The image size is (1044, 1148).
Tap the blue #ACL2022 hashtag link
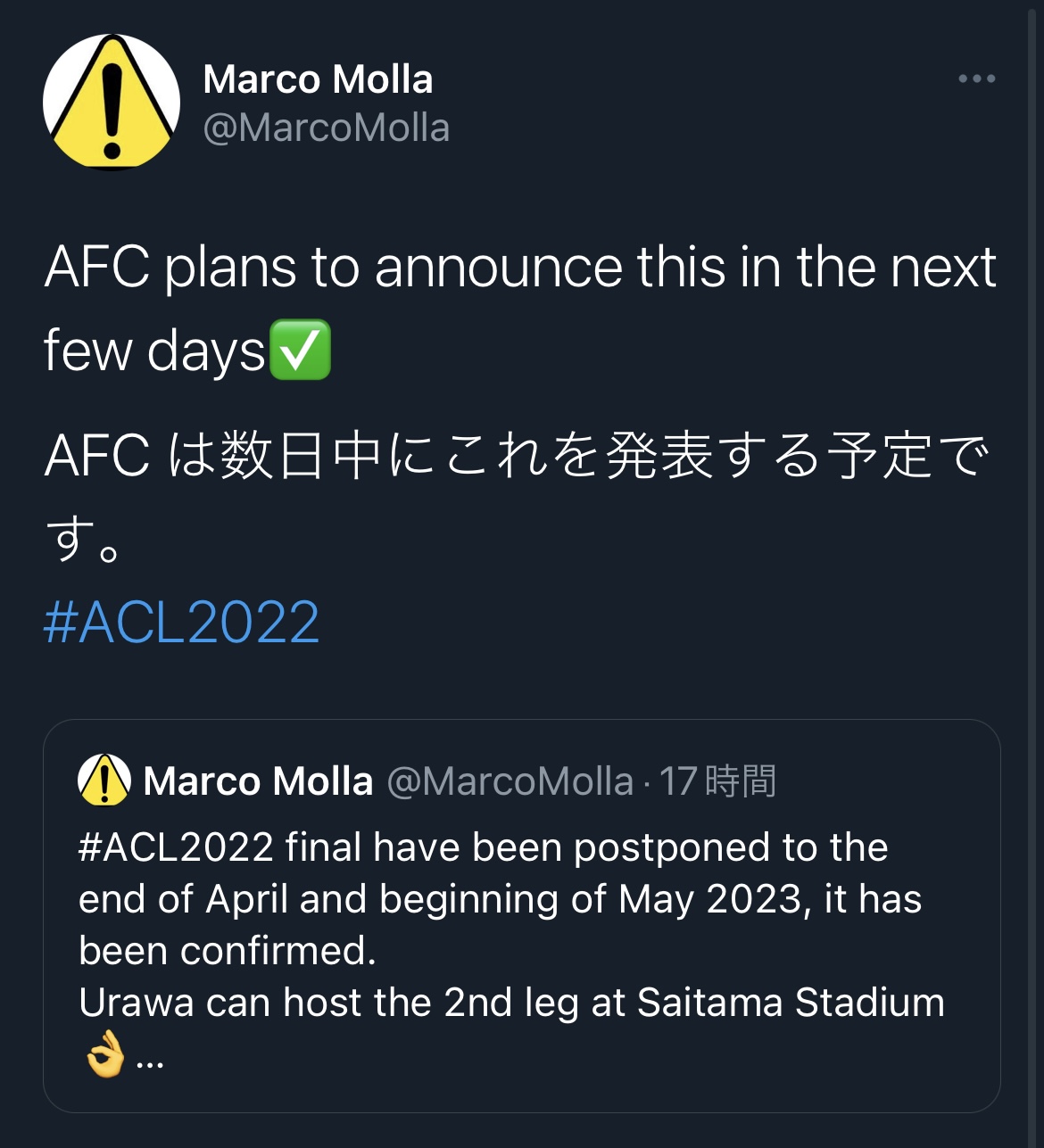pyautogui.click(x=181, y=622)
